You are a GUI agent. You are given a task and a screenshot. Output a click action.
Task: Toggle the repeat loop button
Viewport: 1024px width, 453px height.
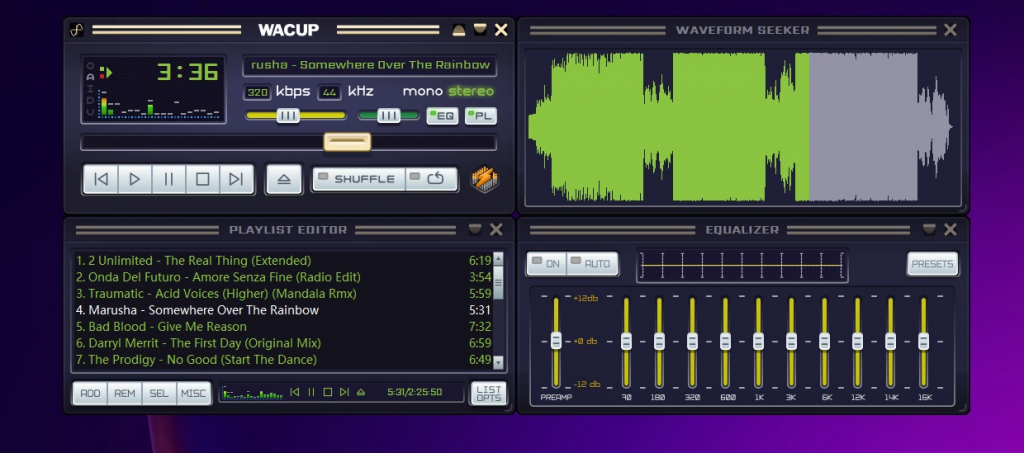click(x=434, y=179)
